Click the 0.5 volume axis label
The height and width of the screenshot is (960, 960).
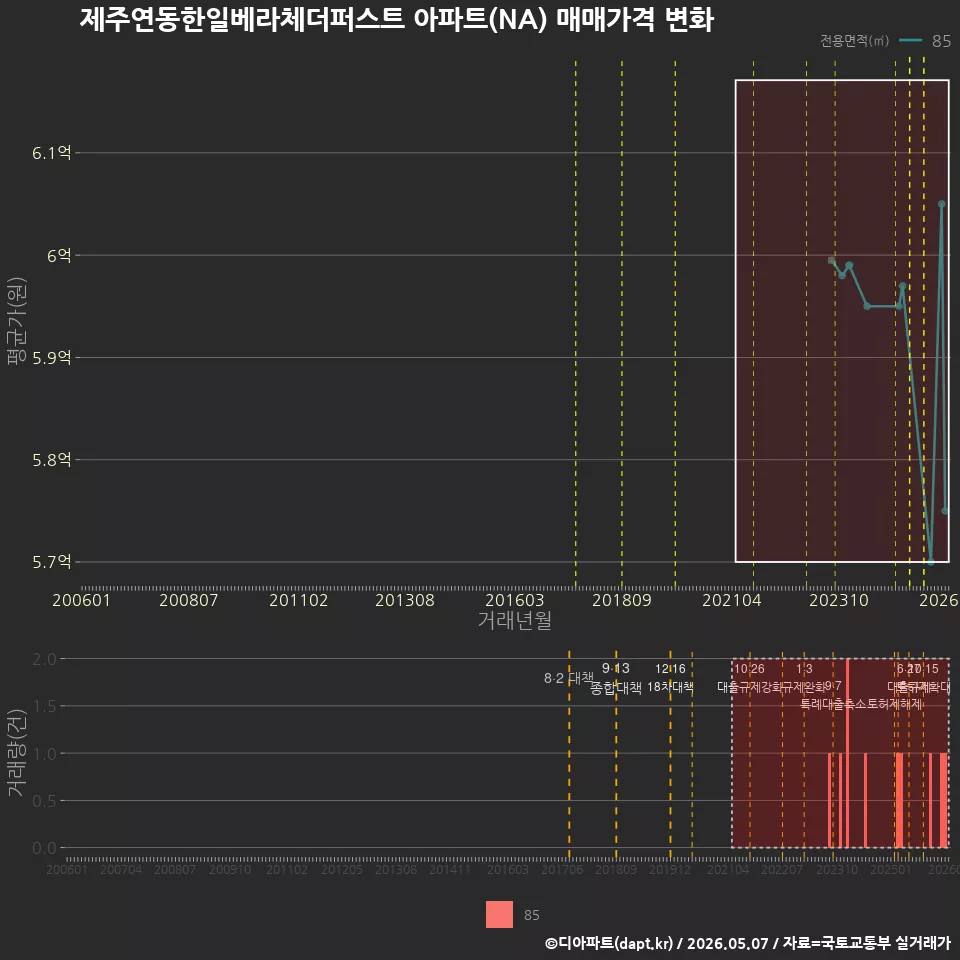tap(44, 801)
